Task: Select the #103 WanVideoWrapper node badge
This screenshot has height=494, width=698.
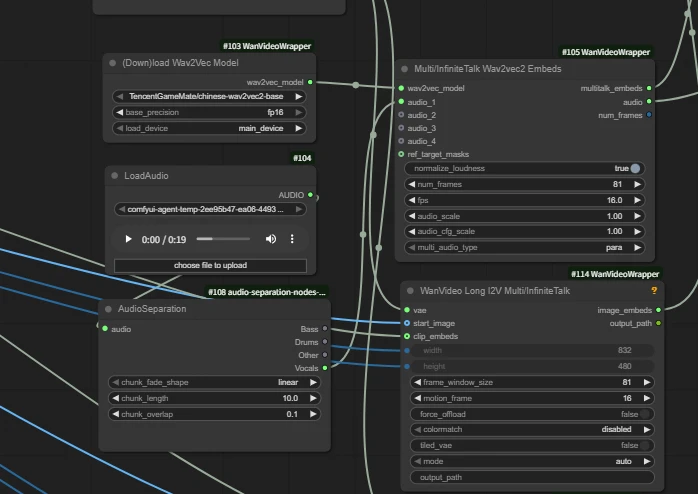Action: pyautogui.click(x=267, y=46)
